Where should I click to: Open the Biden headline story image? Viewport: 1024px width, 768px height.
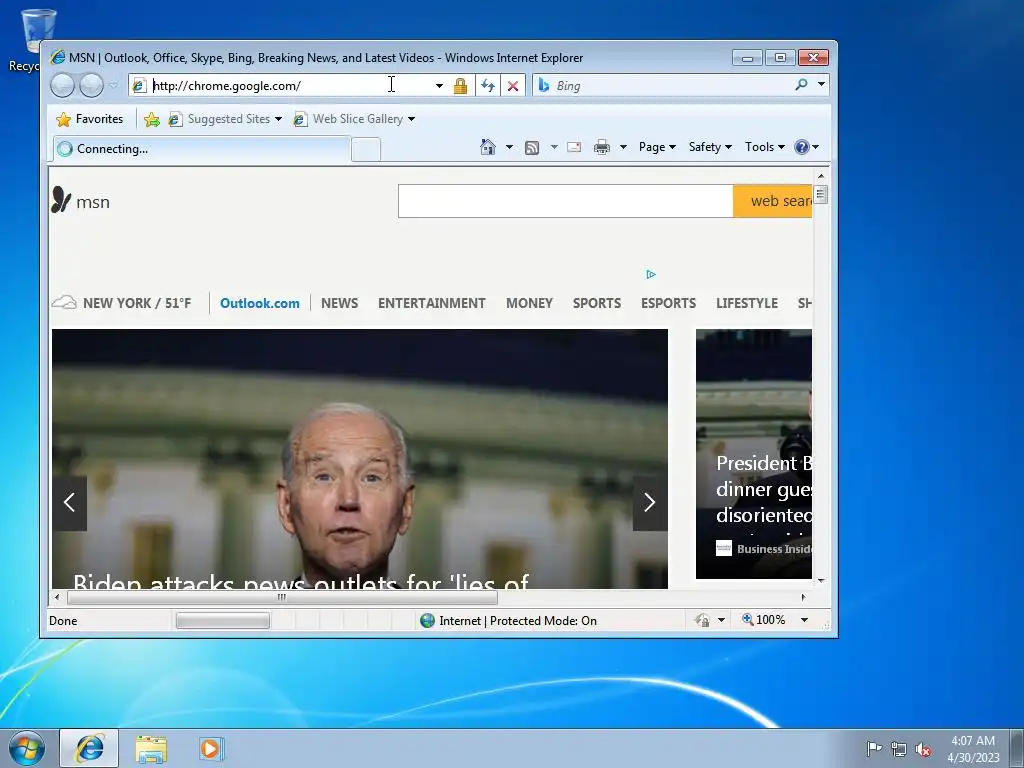click(360, 459)
